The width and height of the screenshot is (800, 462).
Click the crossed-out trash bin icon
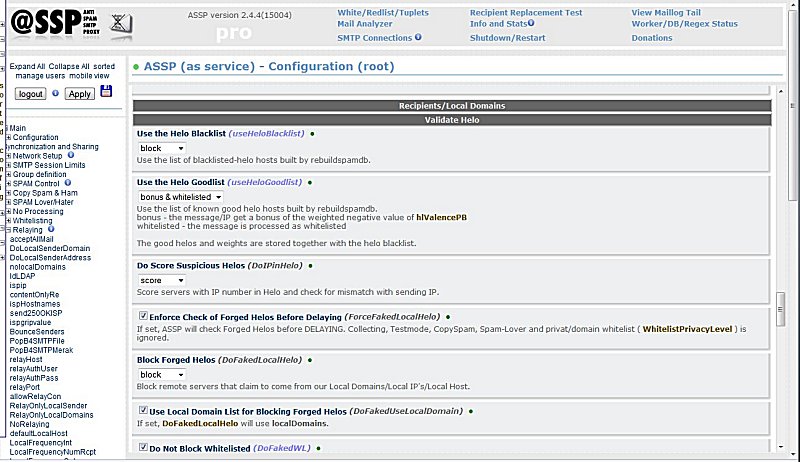121,24
